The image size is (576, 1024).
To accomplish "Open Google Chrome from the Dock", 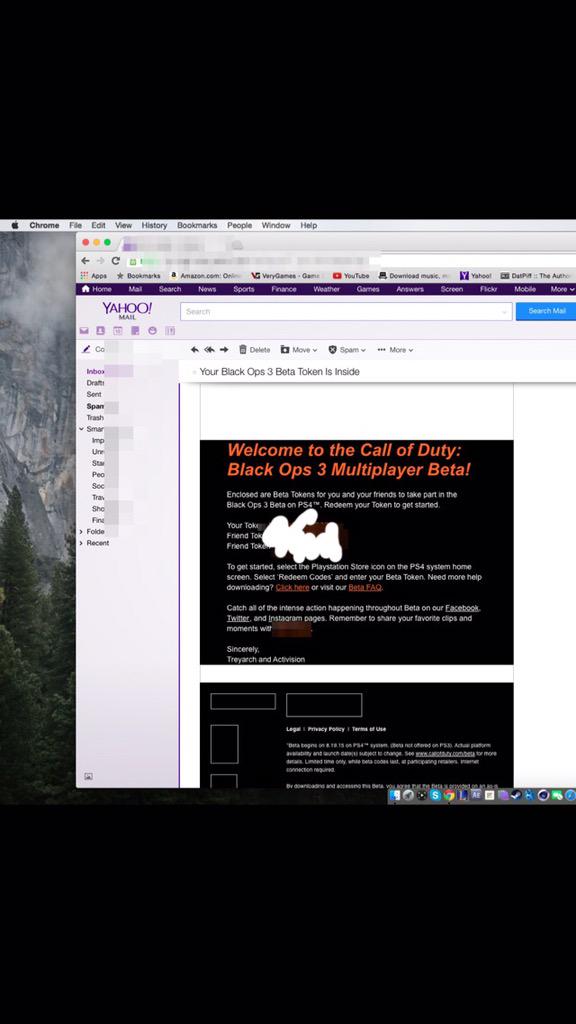I will (449, 795).
